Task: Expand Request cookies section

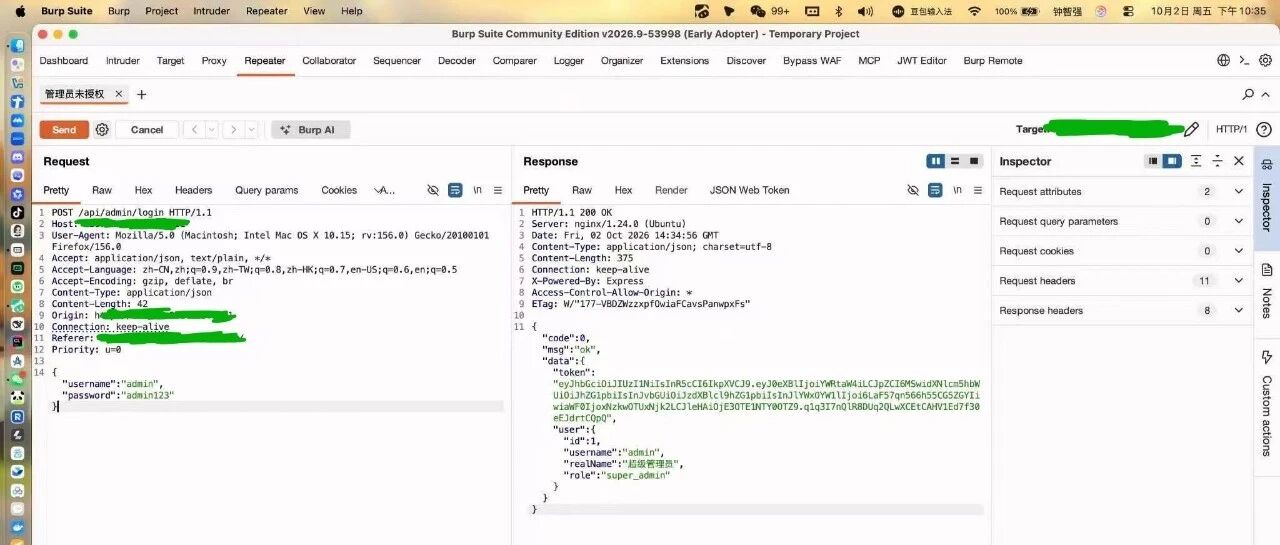Action: [1238, 251]
